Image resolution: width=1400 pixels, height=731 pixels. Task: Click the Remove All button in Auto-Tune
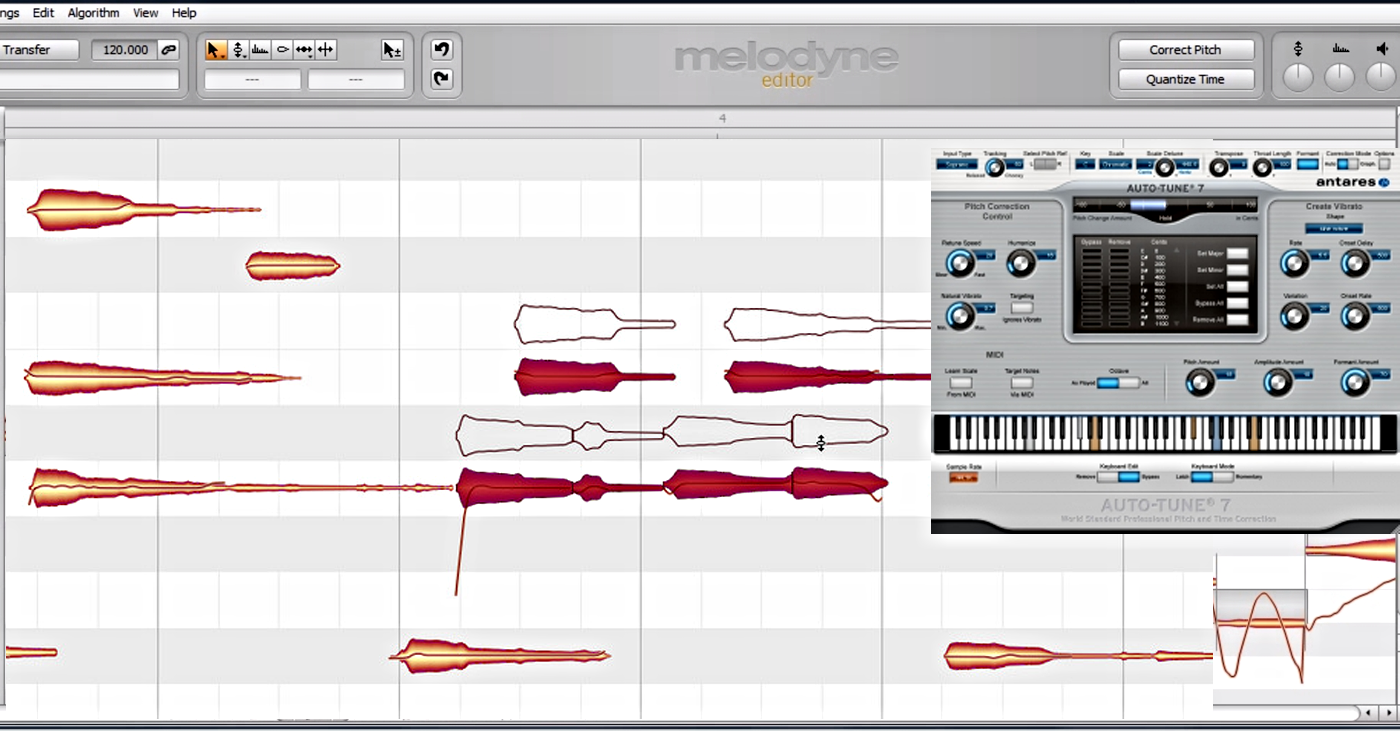coord(1237,320)
